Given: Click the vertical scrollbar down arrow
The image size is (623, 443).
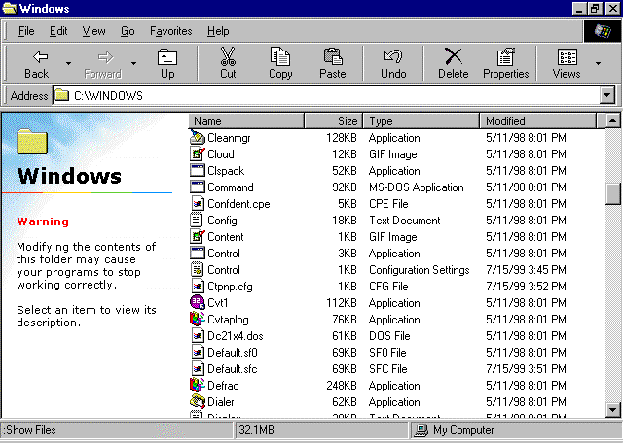Looking at the screenshot, I should tap(613, 409).
